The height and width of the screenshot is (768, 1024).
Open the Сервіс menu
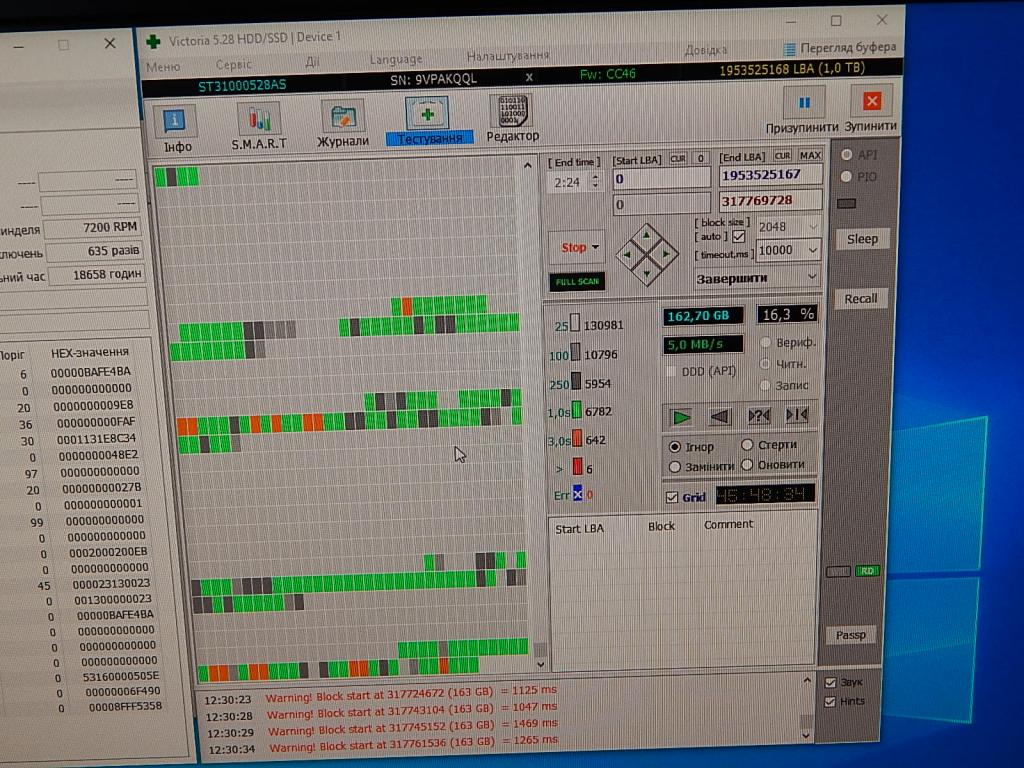tap(233, 63)
